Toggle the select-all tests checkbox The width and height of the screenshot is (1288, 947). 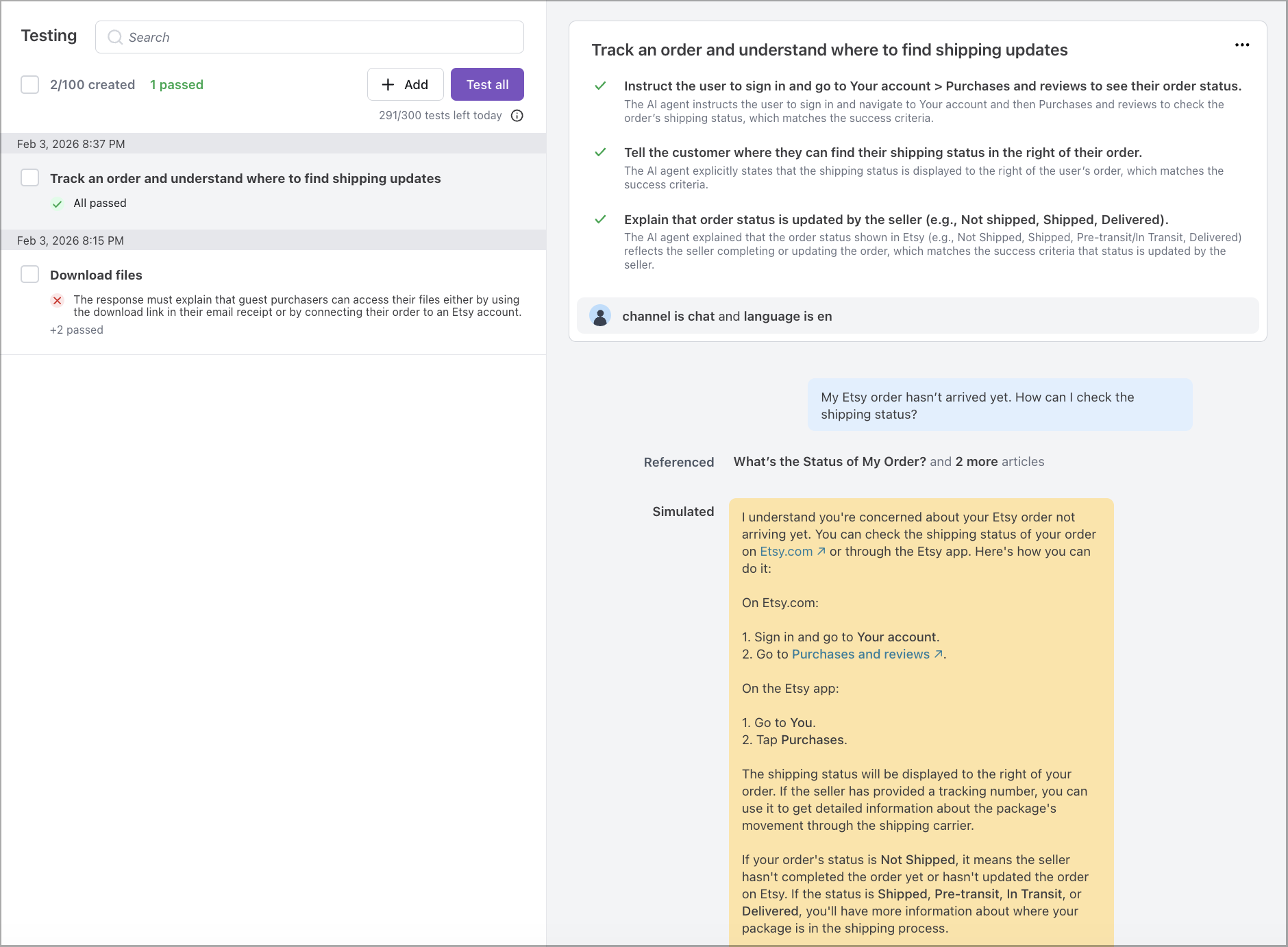coord(30,84)
